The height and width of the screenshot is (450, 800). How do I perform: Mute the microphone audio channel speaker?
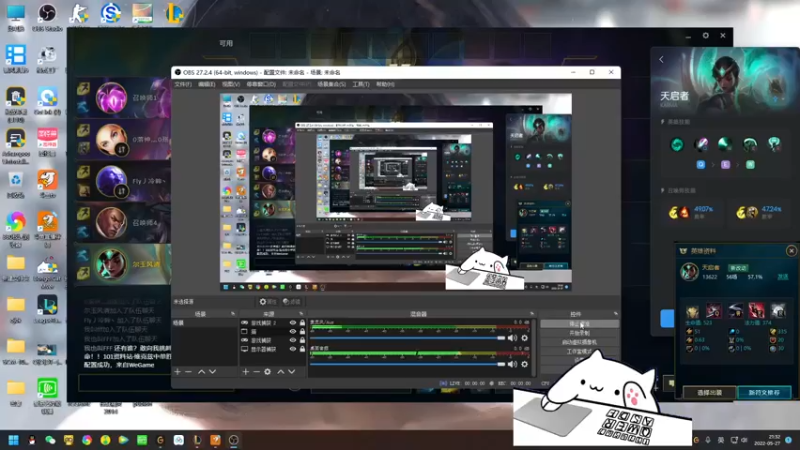click(x=512, y=338)
